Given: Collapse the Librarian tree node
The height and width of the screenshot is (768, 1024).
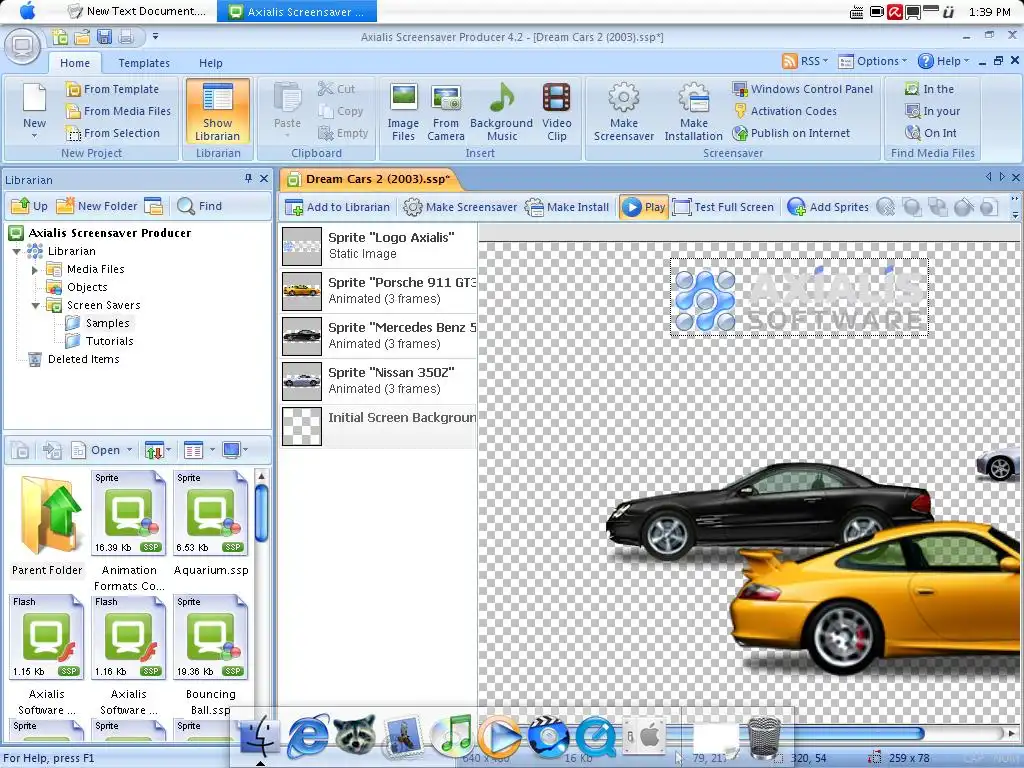Looking at the screenshot, I should [16, 251].
